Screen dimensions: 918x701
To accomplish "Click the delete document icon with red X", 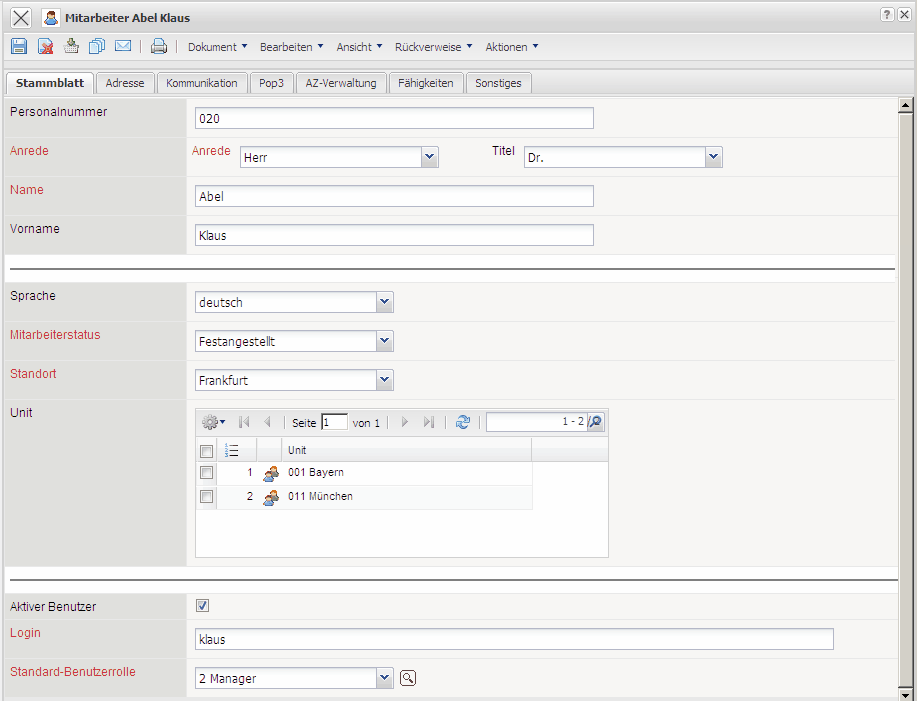I will tap(45, 46).
